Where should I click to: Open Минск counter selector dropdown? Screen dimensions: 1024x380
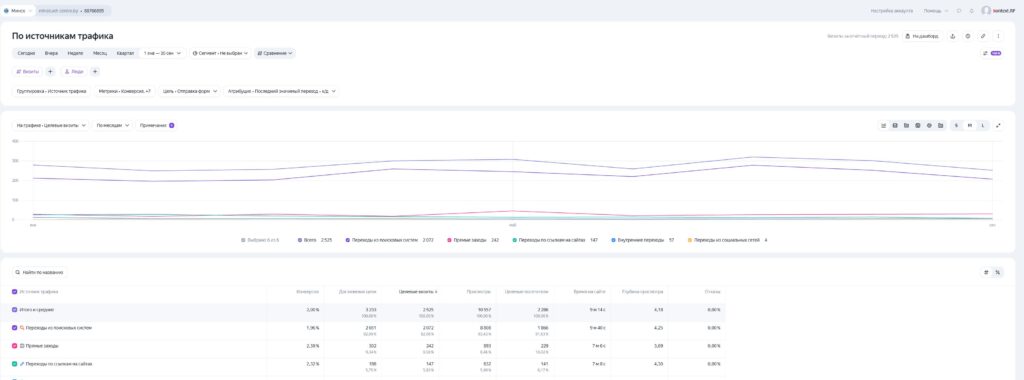(x=18, y=10)
